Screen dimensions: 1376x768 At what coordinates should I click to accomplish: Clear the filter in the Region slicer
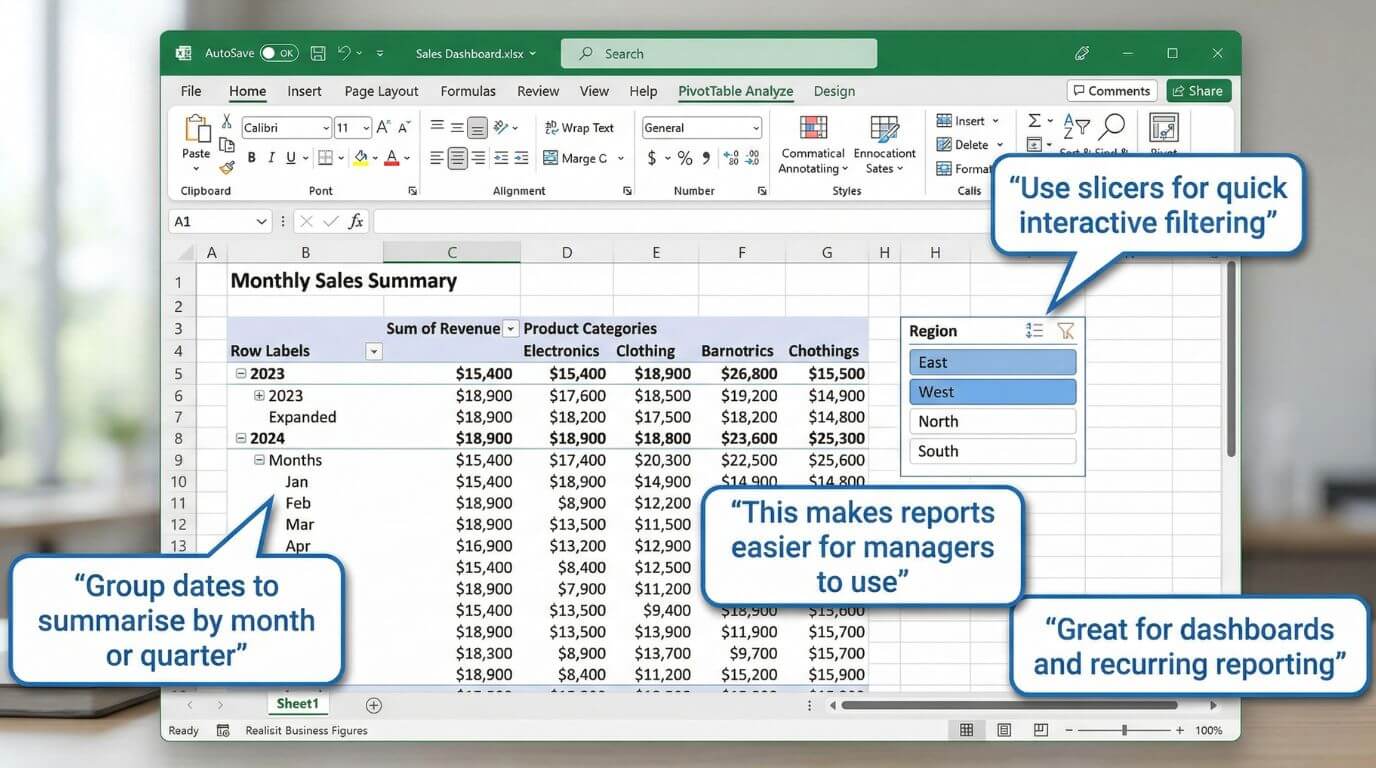(x=1065, y=330)
